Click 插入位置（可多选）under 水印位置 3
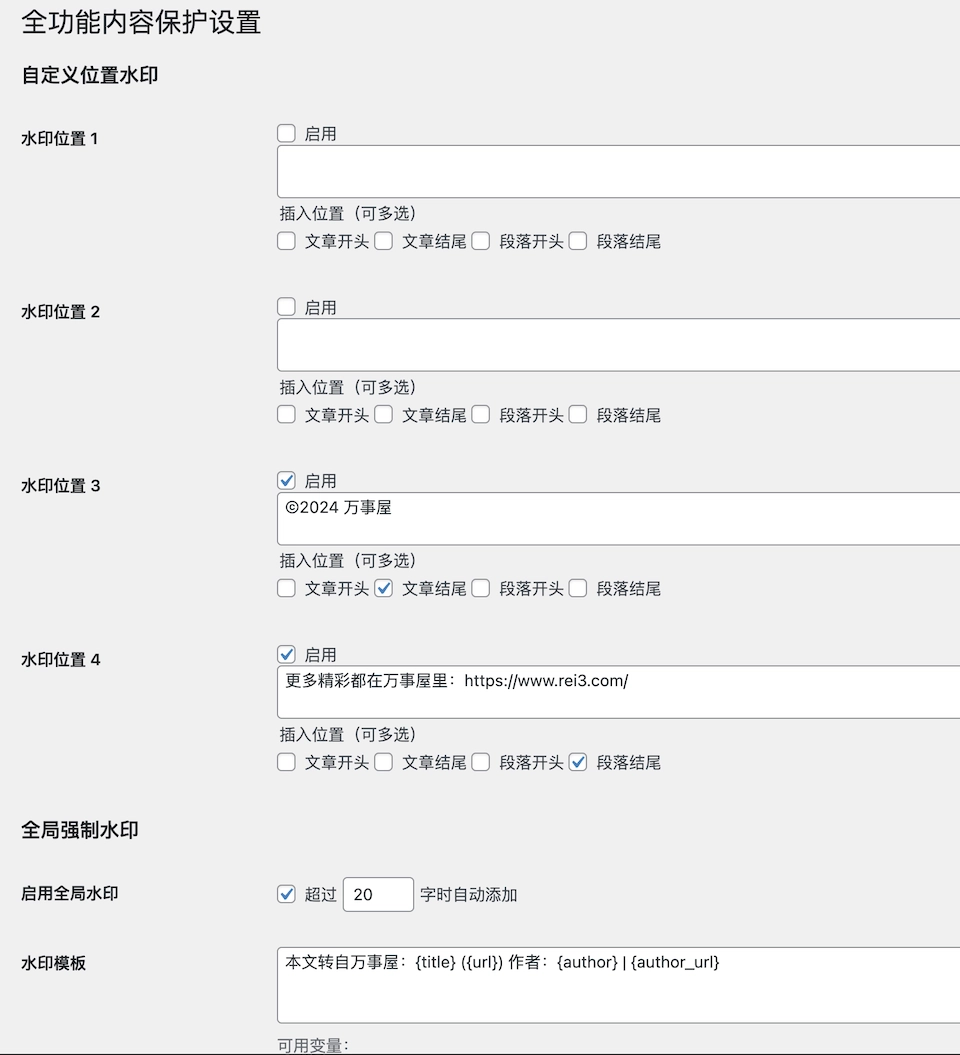The image size is (960, 1055). tap(348, 560)
